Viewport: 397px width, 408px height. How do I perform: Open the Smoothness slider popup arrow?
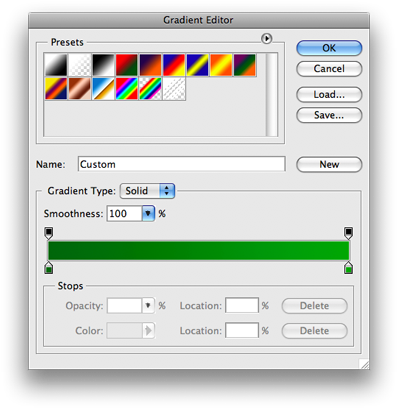148,214
